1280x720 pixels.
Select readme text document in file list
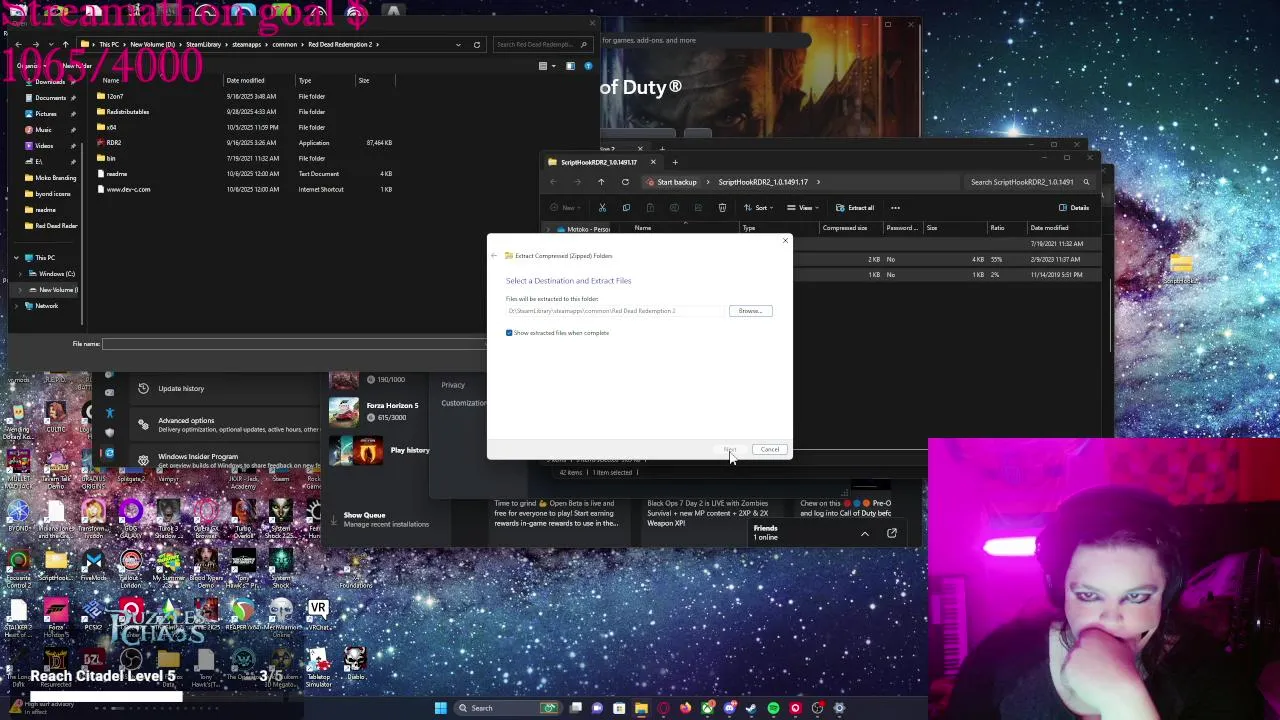pyautogui.click(x=116, y=174)
